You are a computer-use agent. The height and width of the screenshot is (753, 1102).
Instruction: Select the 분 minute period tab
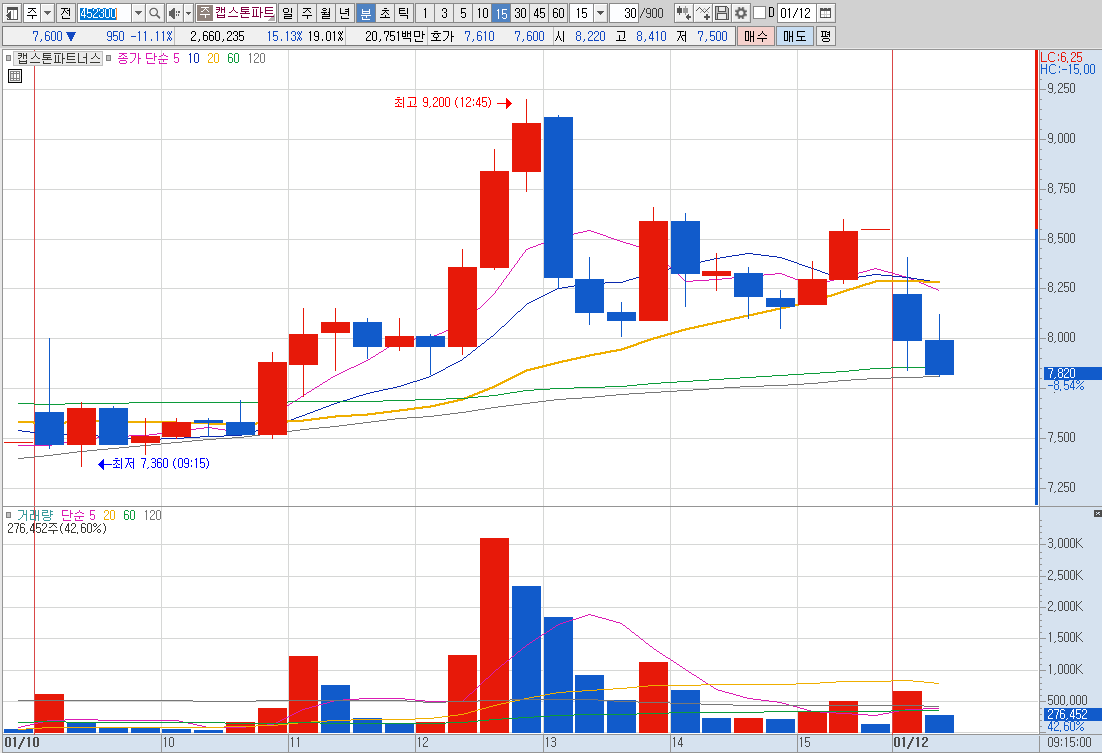coord(365,13)
